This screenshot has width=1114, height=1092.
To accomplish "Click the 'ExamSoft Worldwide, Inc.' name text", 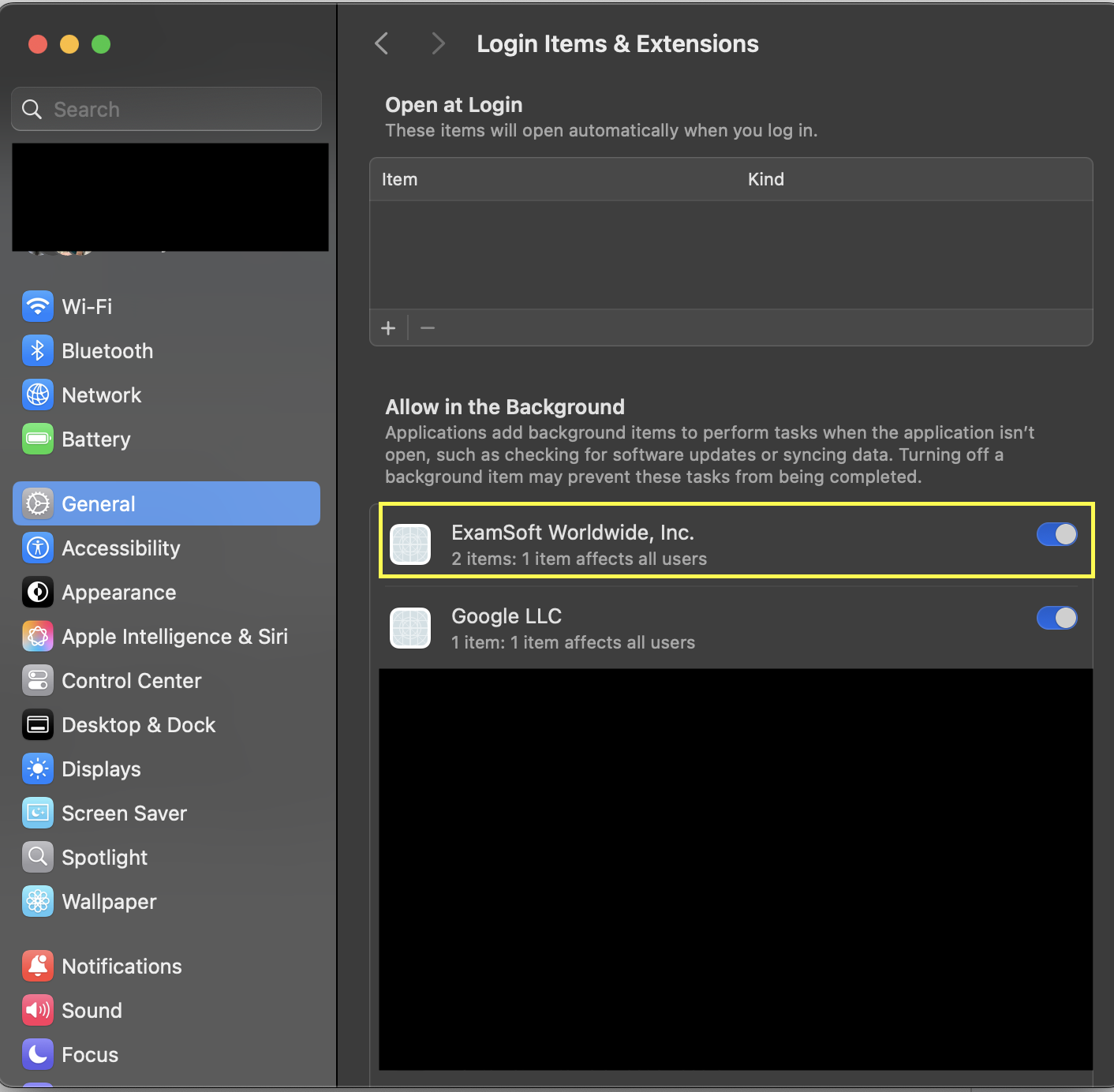I will click(573, 533).
